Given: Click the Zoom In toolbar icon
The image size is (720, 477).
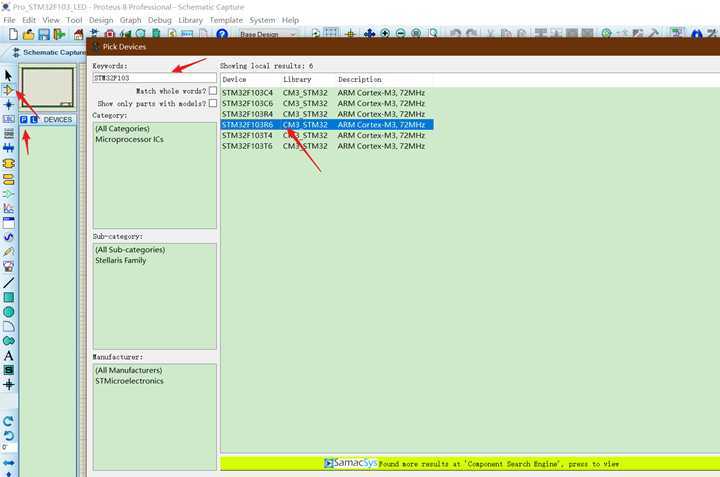Looking at the screenshot, I should click(x=385, y=34).
